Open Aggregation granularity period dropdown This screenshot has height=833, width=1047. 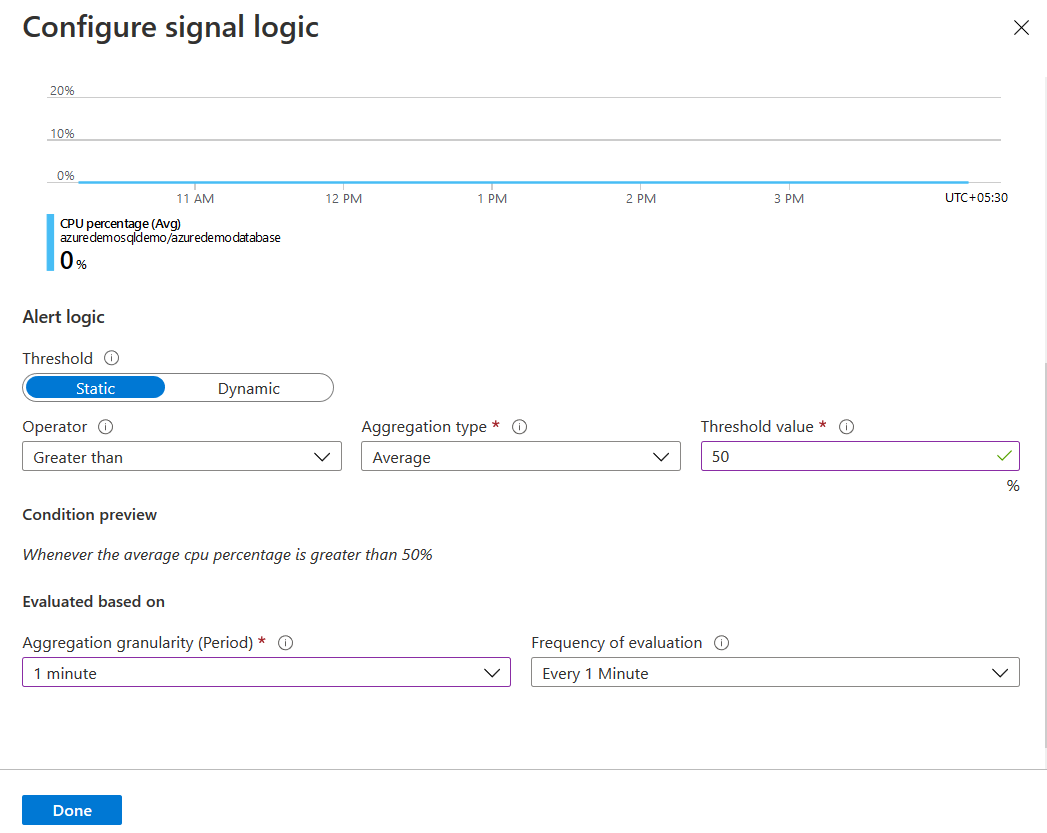266,673
